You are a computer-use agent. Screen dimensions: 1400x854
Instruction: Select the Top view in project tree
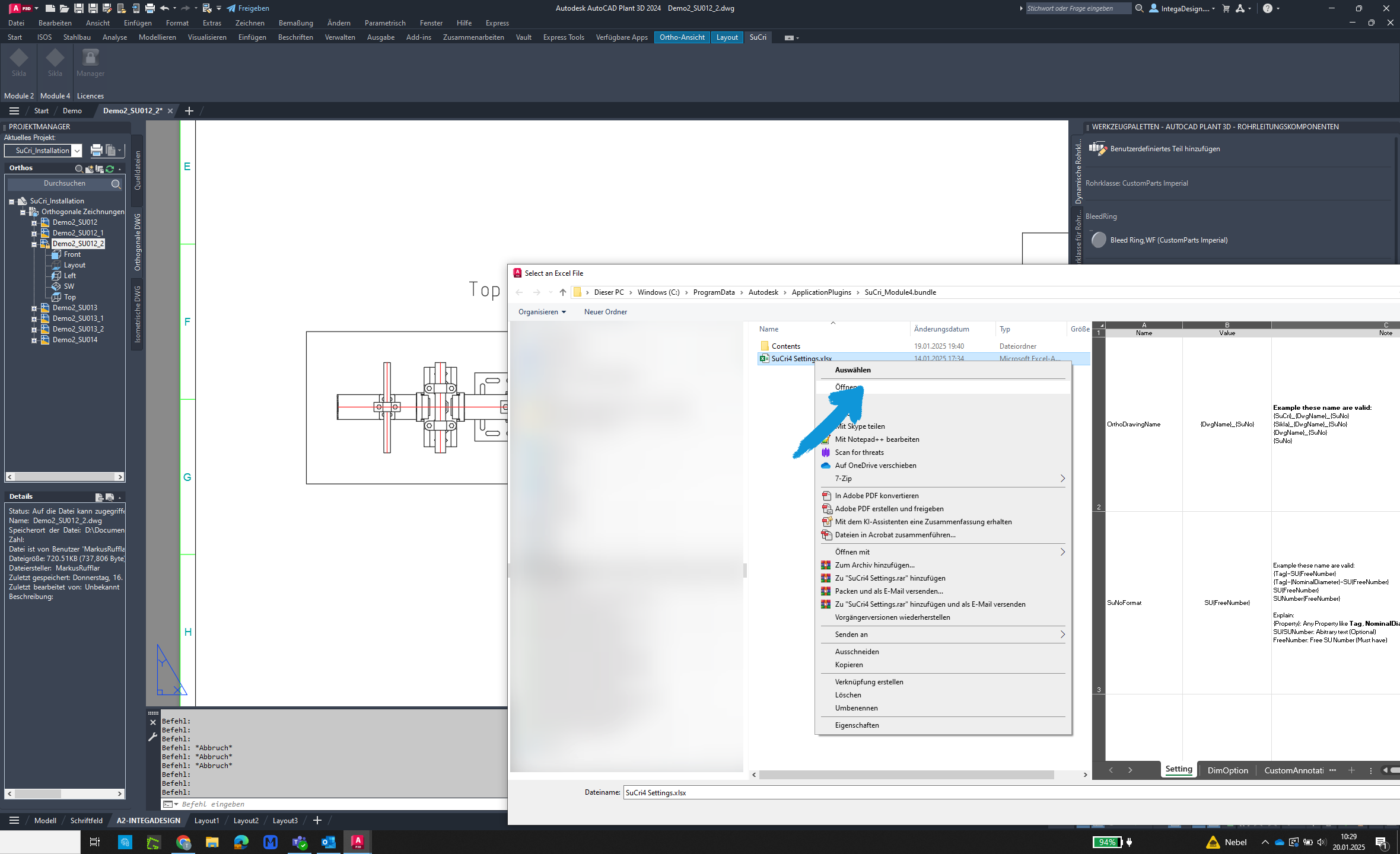[69, 297]
